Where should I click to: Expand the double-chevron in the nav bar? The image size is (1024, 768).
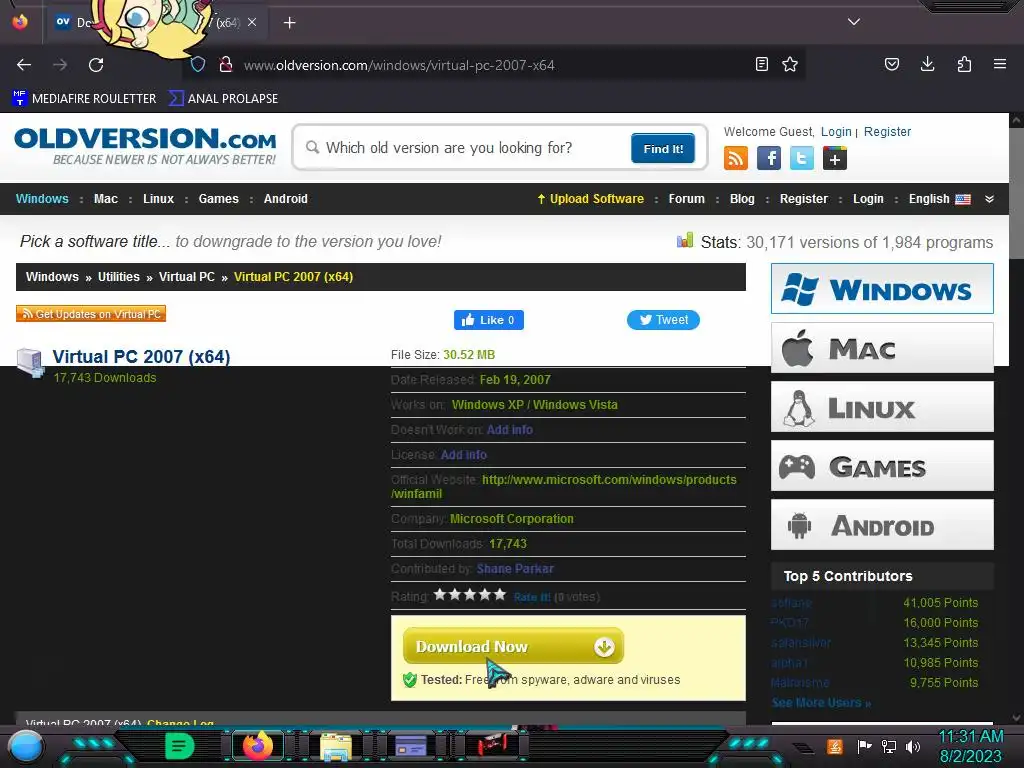point(989,199)
